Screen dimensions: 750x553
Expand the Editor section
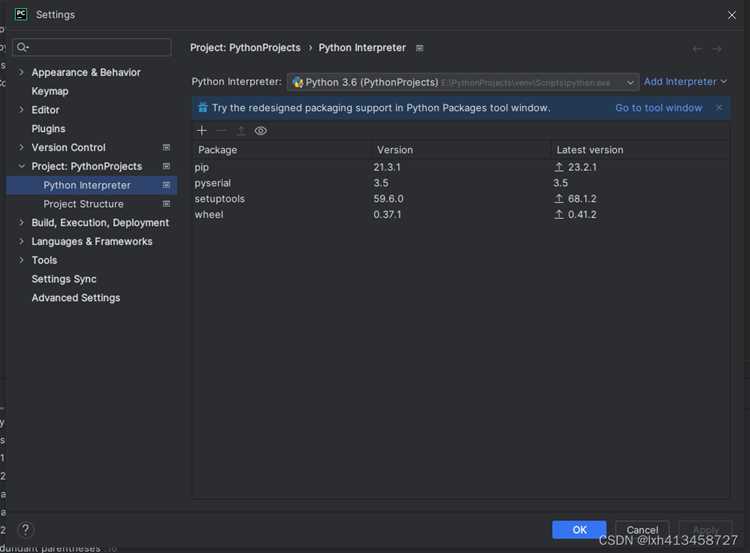[x=21, y=110]
